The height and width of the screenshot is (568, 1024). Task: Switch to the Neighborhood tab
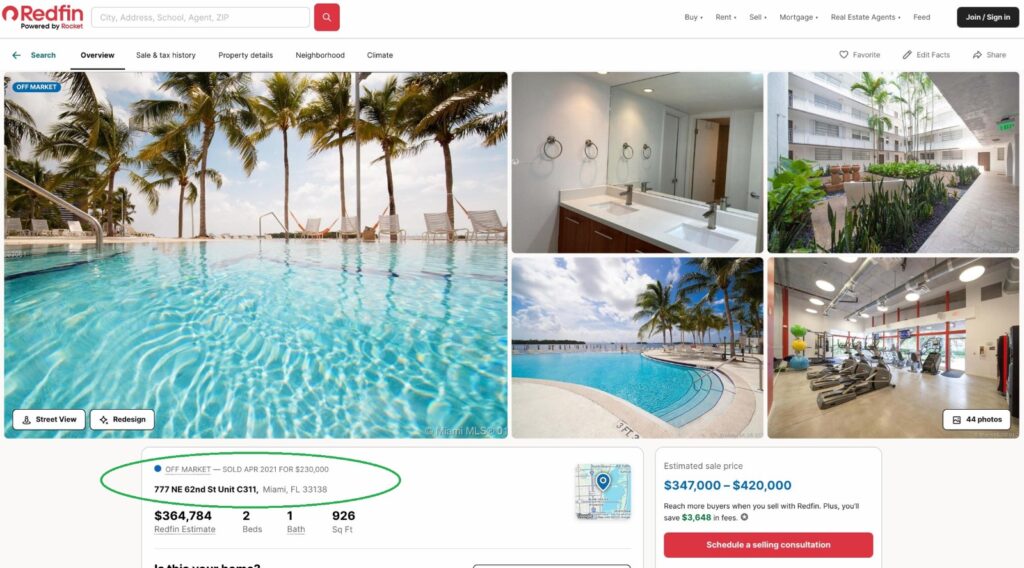tap(320, 55)
